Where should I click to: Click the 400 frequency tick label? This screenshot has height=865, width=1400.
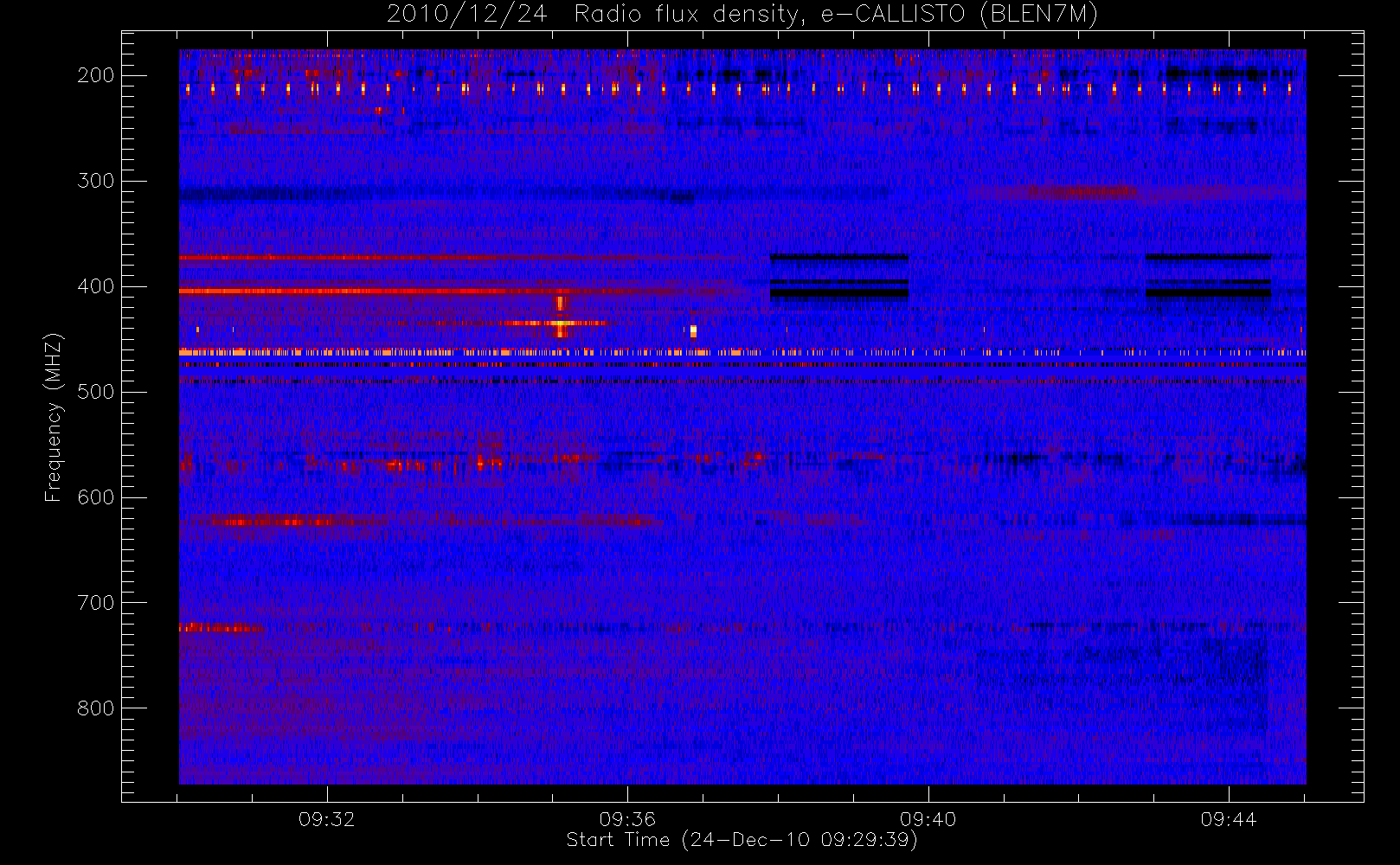tap(95, 286)
